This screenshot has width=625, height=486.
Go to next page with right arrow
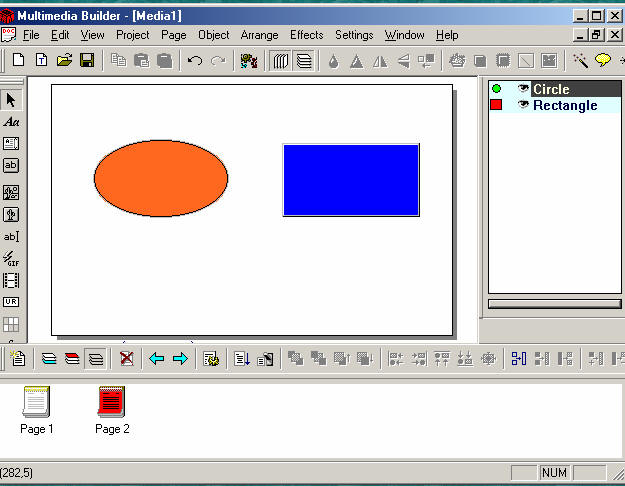click(x=180, y=359)
